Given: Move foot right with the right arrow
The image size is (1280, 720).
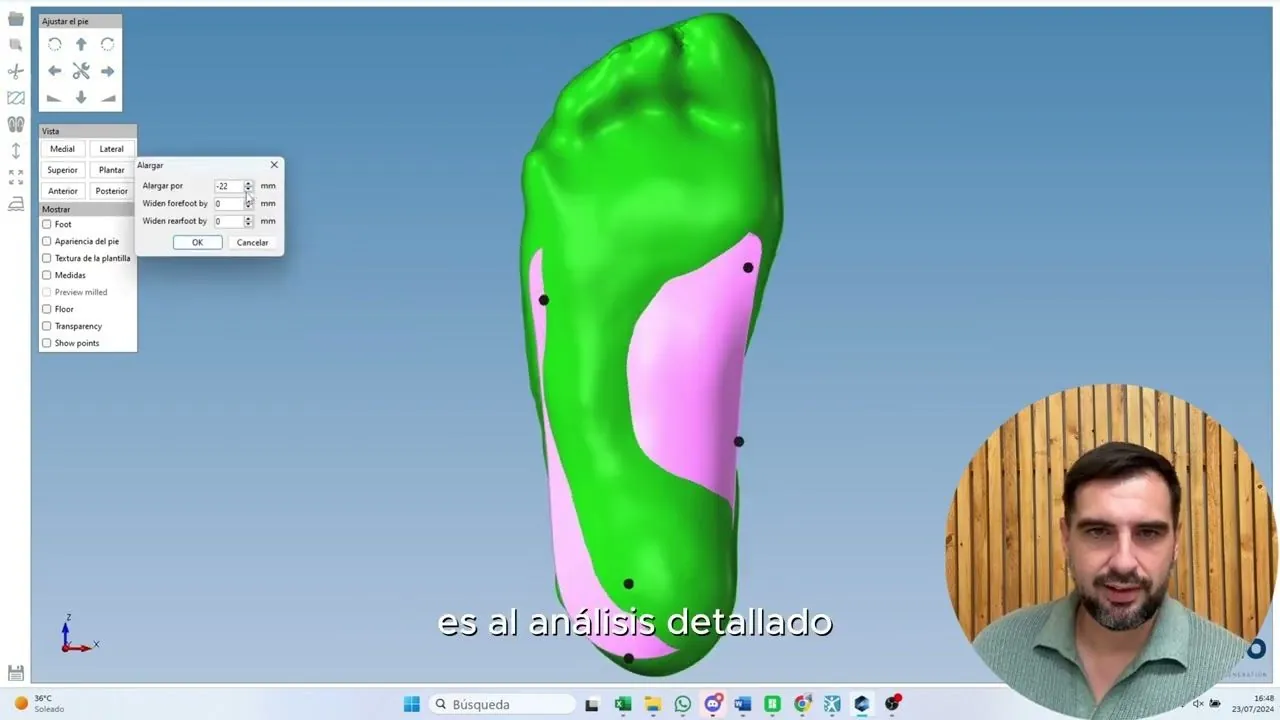Looking at the screenshot, I should 108,71.
